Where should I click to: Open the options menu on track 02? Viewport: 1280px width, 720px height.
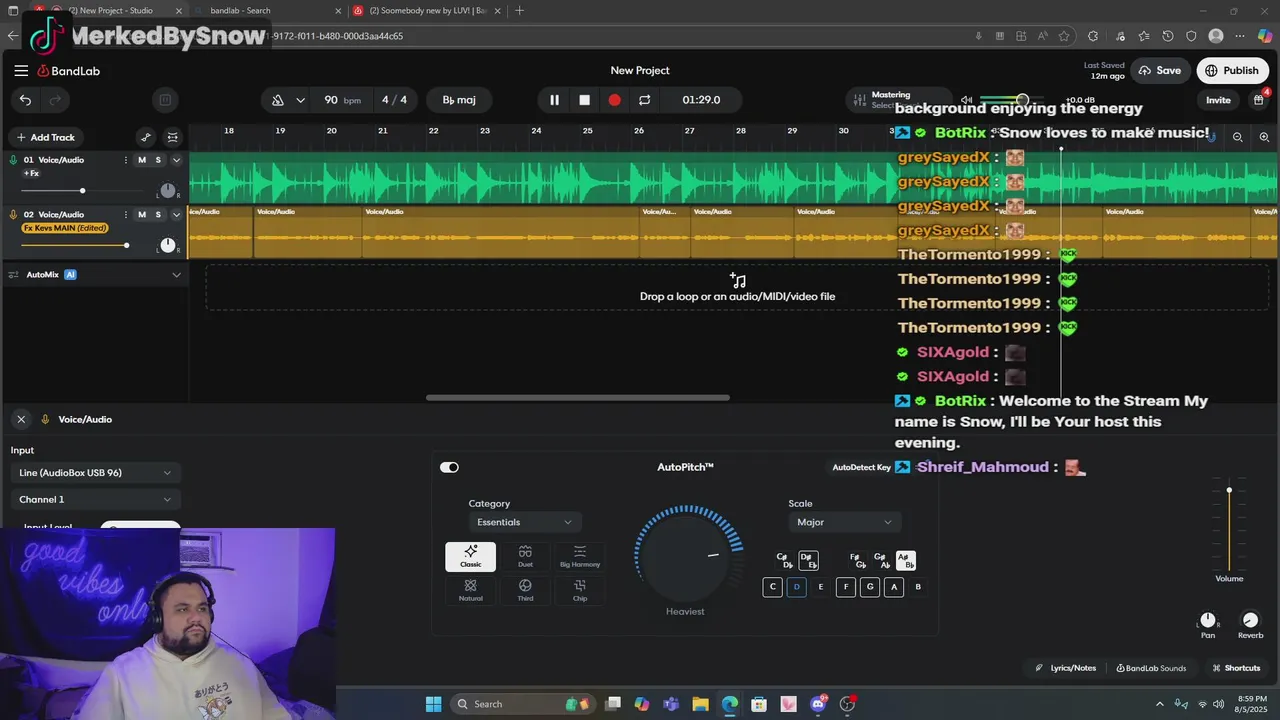click(127, 214)
